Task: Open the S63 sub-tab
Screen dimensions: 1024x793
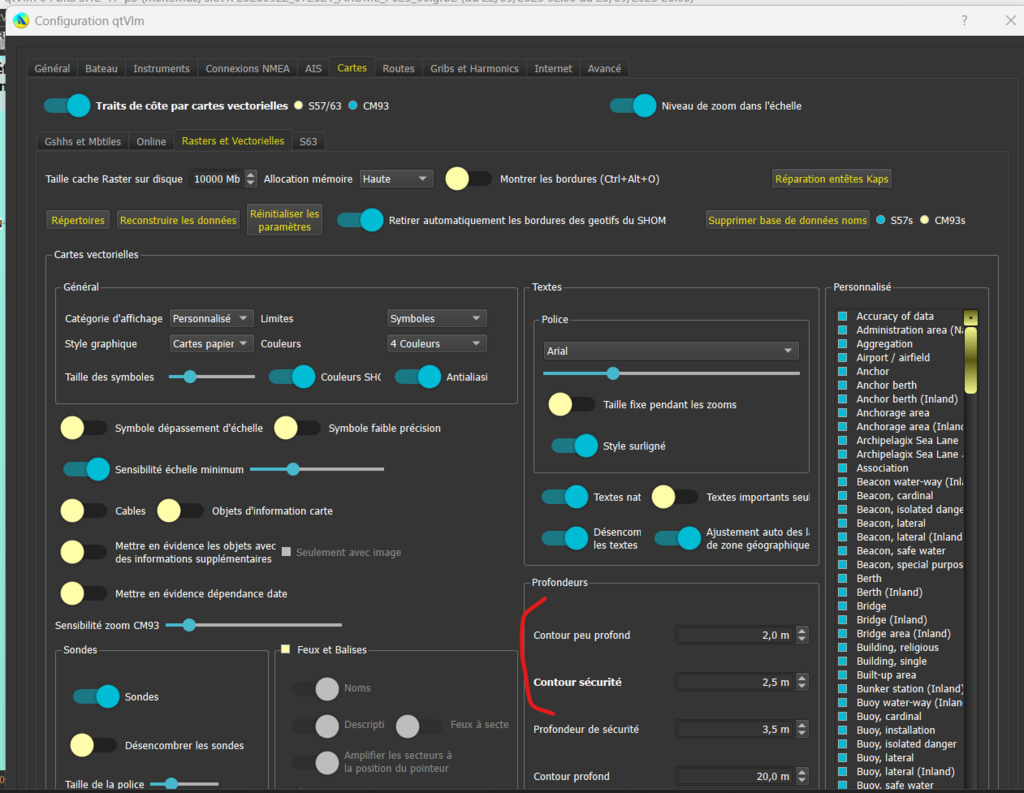Action: 308,142
